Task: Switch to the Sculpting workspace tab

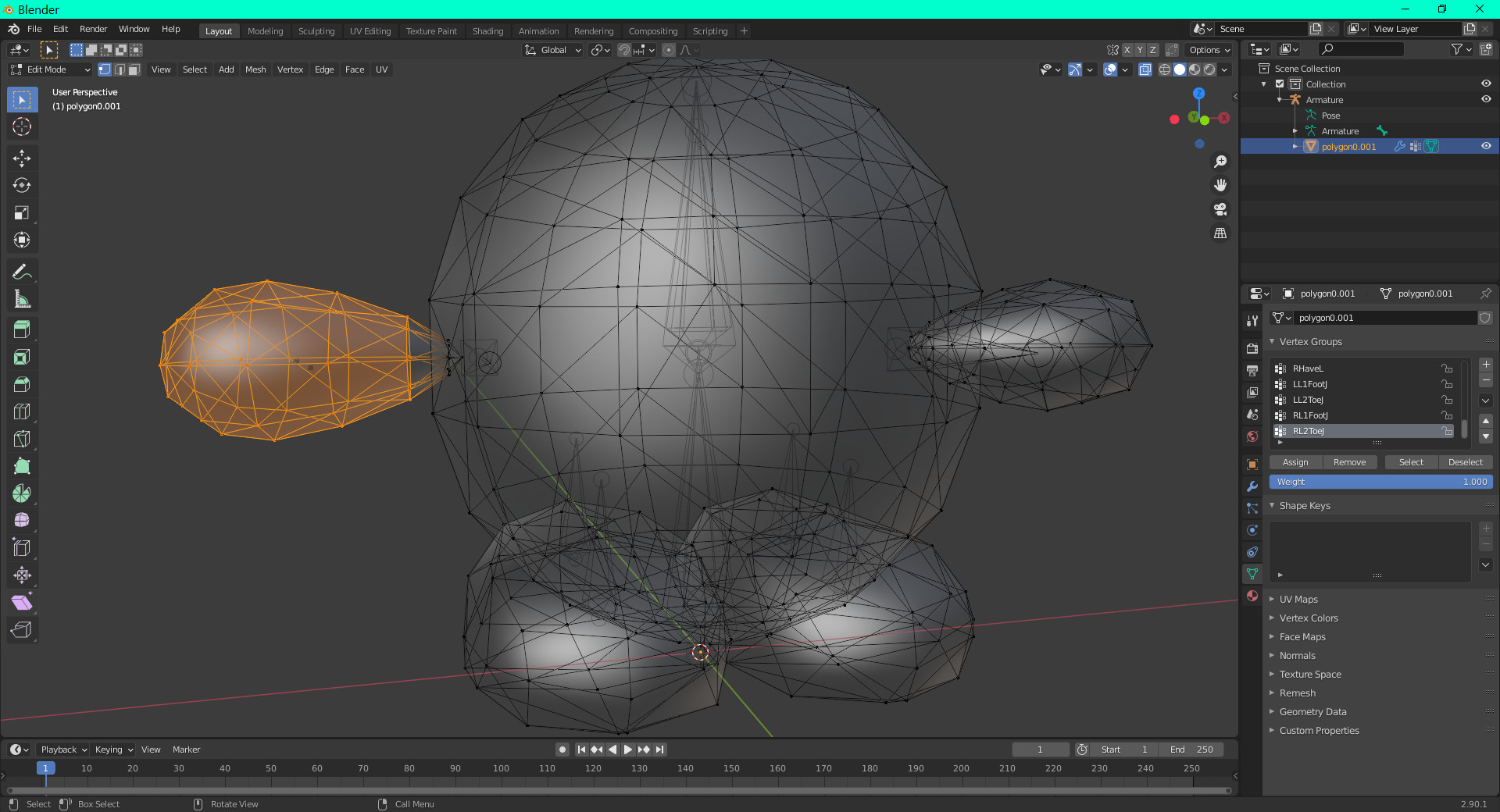Action: point(316,31)
